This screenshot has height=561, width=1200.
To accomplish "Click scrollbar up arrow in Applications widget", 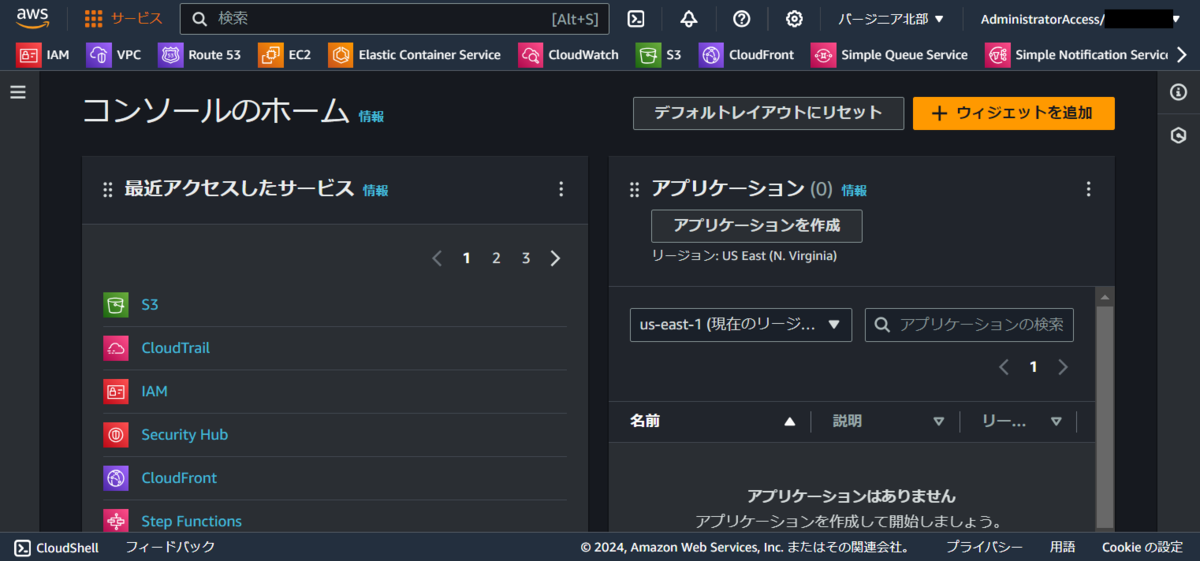I will (x=1105, y=297).
